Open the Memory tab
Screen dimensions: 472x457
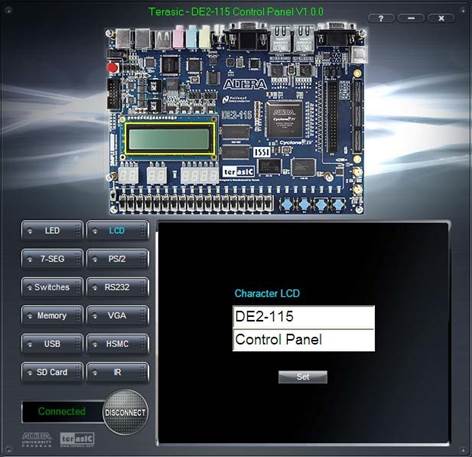(x=52, y=315)
